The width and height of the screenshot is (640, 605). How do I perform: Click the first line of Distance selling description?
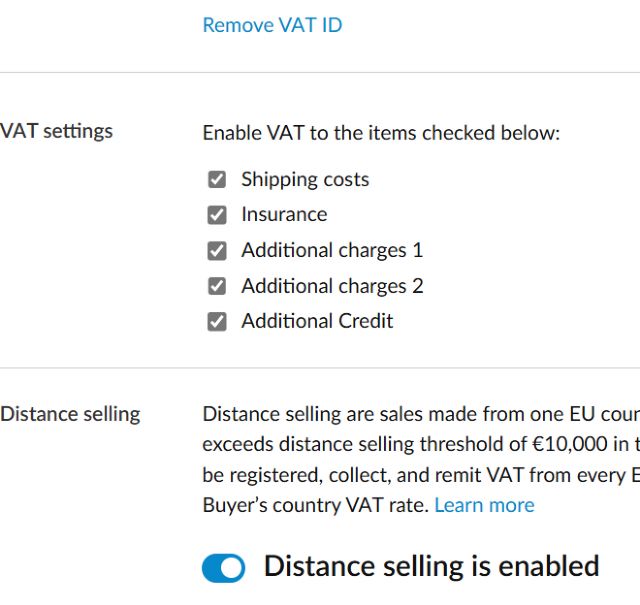click(x=420, y=414)
